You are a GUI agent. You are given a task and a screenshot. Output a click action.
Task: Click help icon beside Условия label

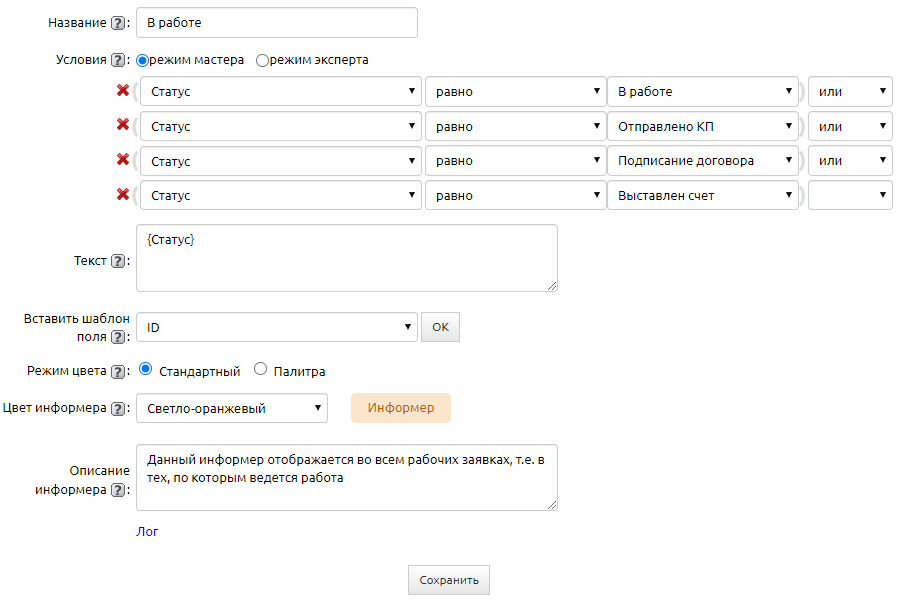pos(117,60)
